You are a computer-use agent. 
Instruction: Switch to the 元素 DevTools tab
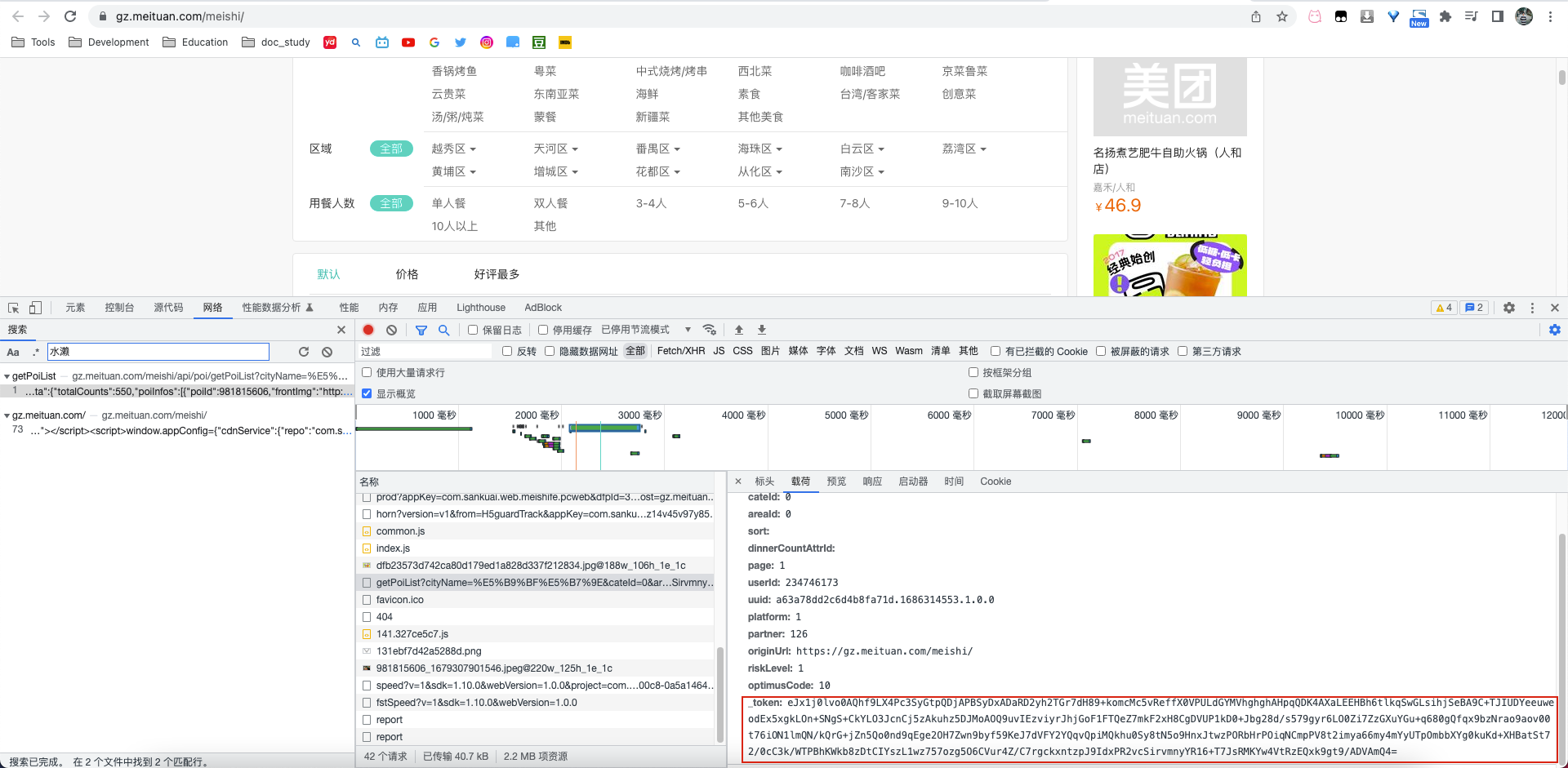point(75,308)
